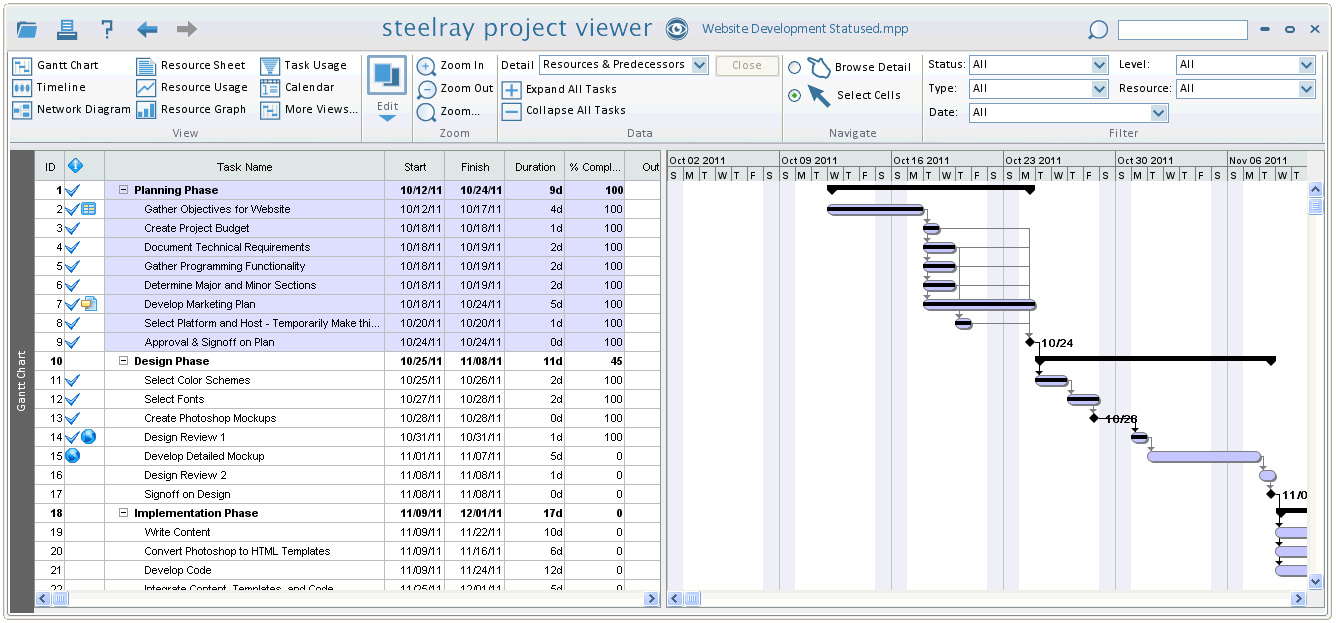
Task: Click the globe hyperlink icon on row 14
Action: [88, 437]
